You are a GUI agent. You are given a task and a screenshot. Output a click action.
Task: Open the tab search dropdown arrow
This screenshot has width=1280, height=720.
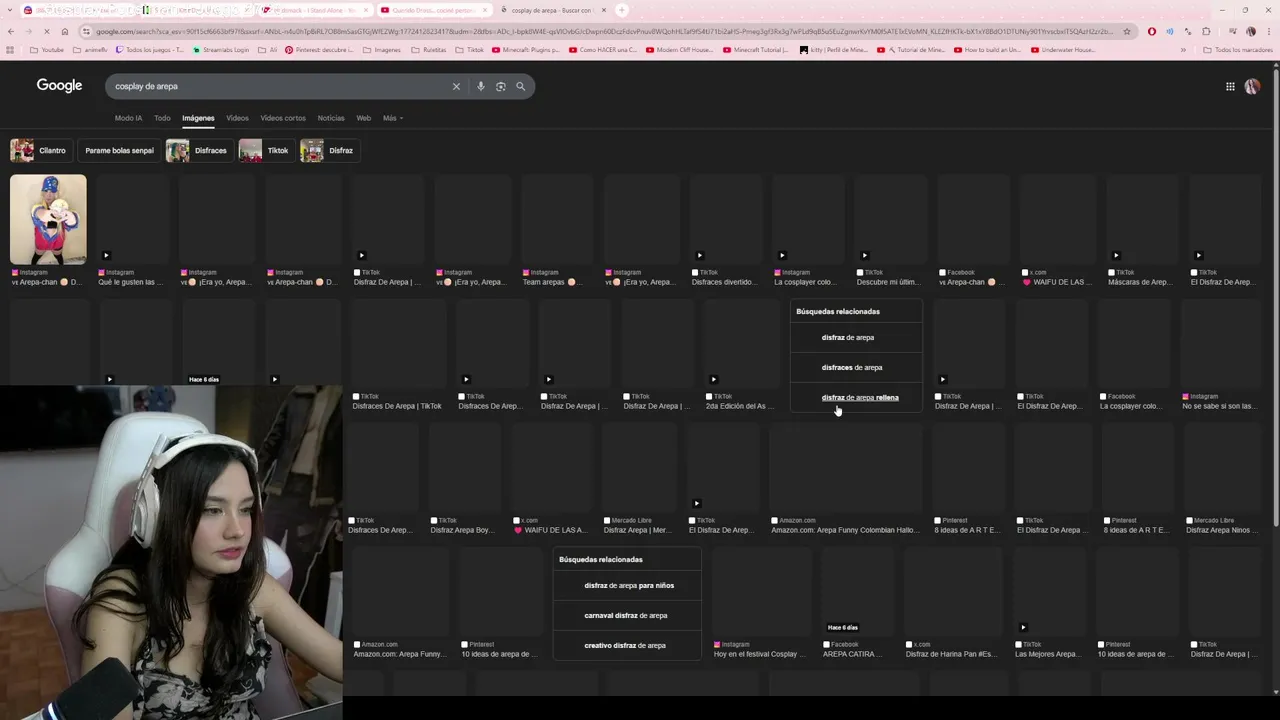click(11, 10)
